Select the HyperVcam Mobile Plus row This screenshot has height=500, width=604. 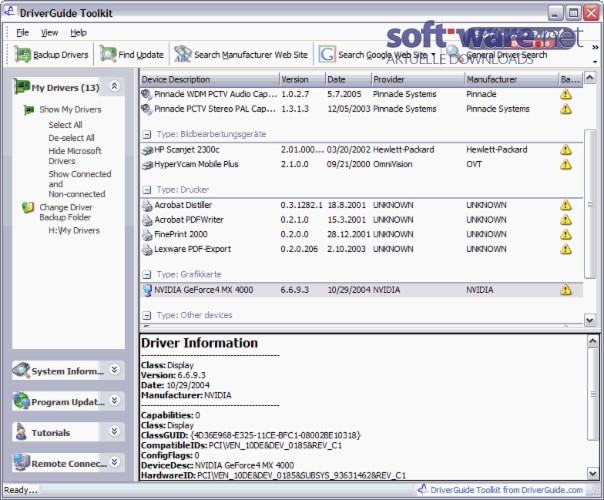[361, 164]
